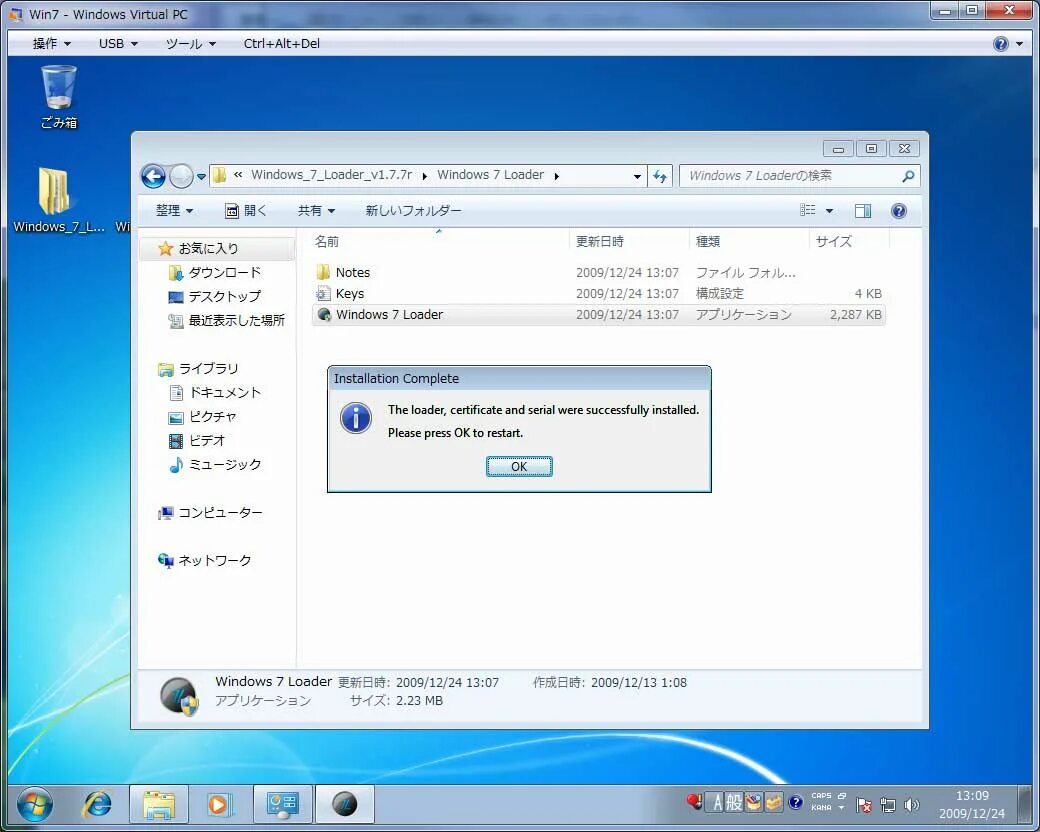Screen dimensions: 1040x832
Task: Open the USB menu of Virtual PC
Action: tap(118, 43)
